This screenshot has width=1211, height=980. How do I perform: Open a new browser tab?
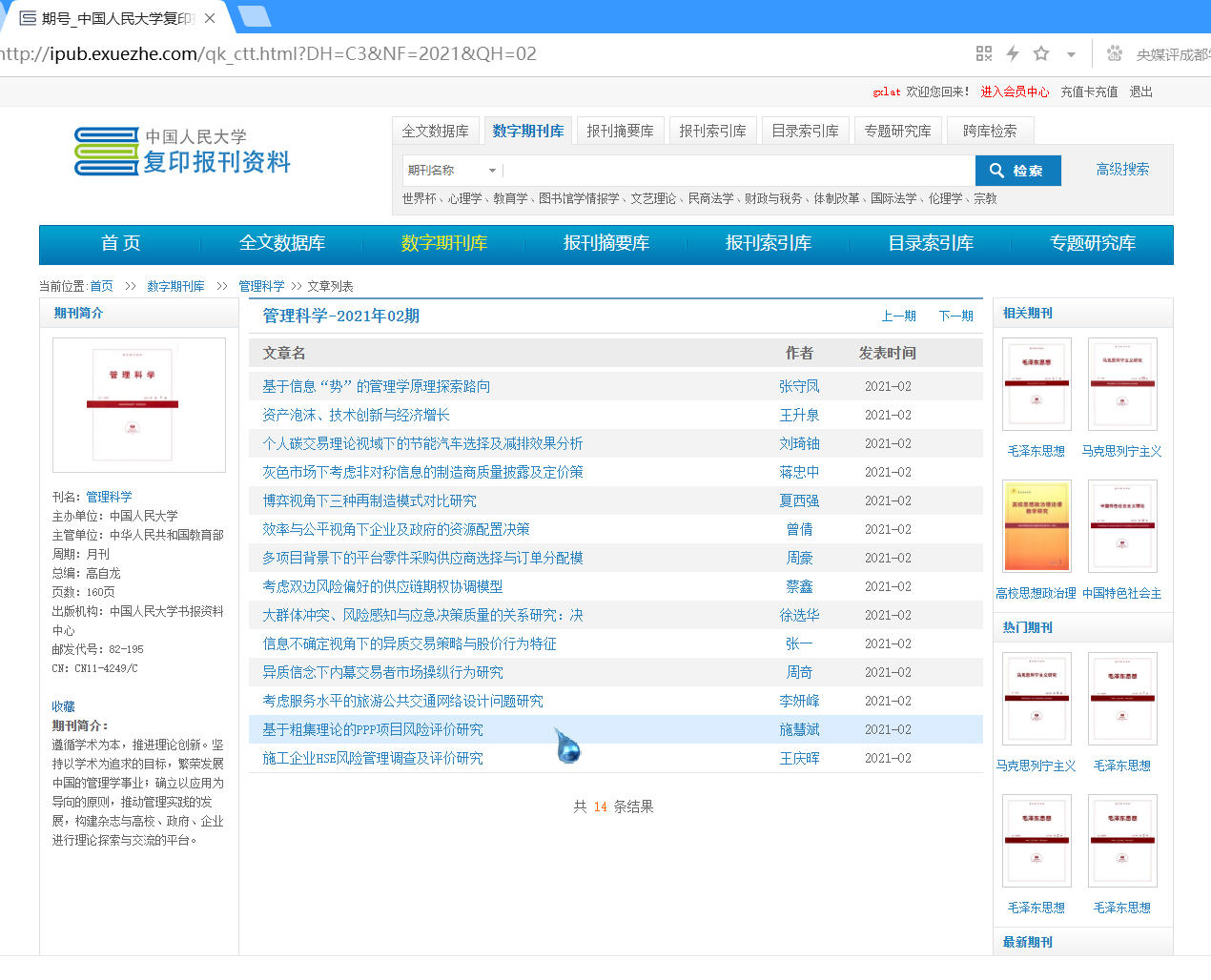(x=254, y=16)
